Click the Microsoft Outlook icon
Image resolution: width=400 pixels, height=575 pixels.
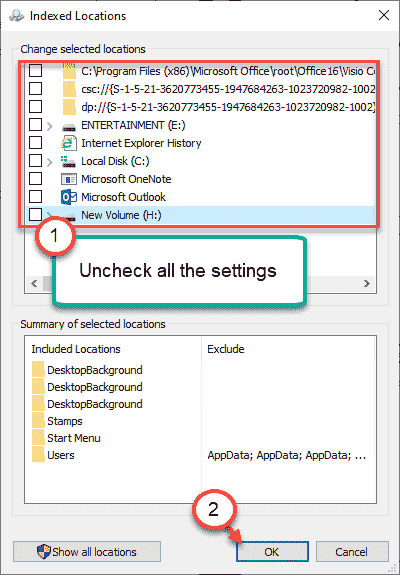[69, 197]
